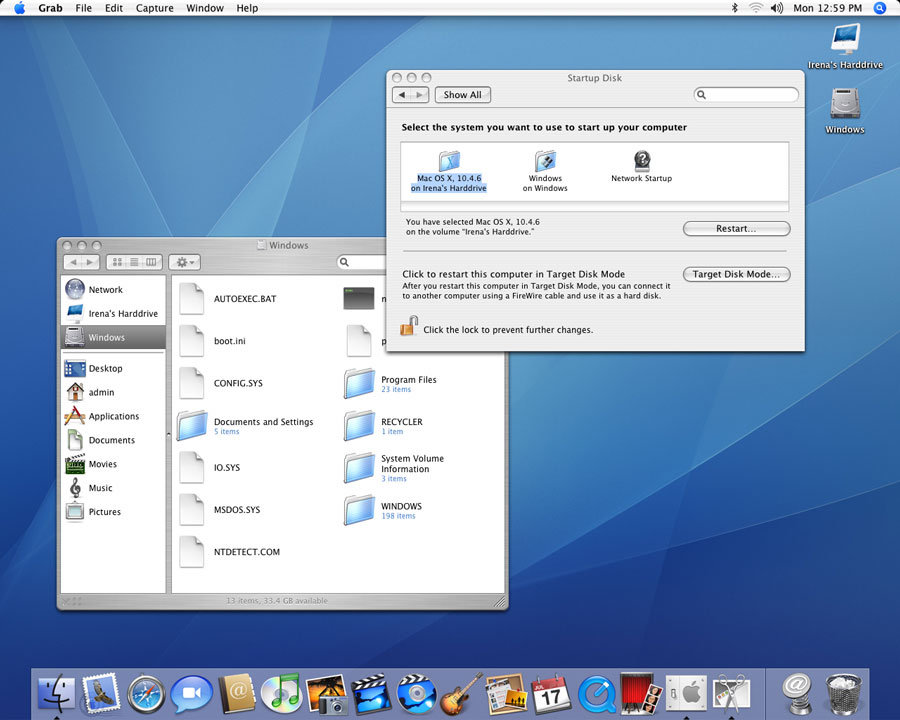Viewport: 900px width, 720px height.
Task: Open Address Book in the Dock
Action: coord(236,694)
